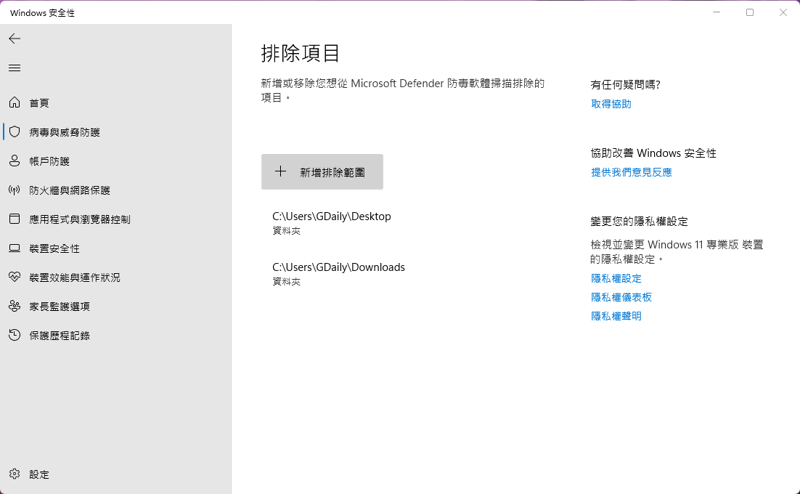Click the plus icon in 新增排除範圍
This screenshot has height=494, width=800.
pos(280,171)
